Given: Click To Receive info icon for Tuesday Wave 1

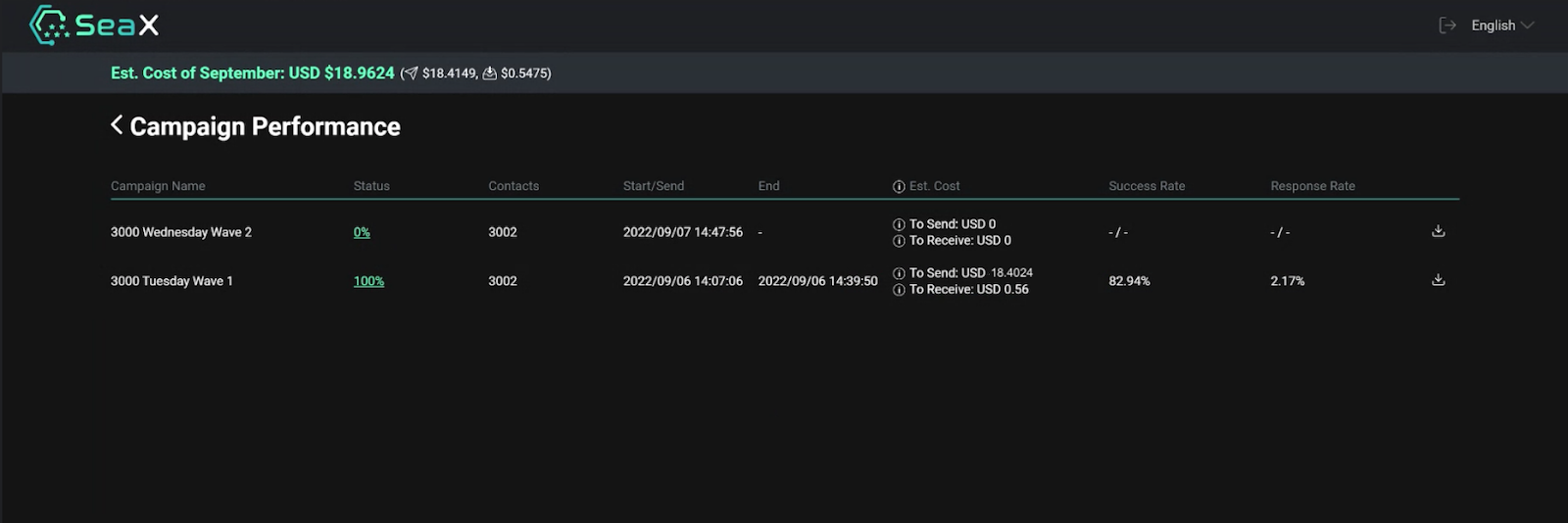Looking at the screenshot, I should (x=899, y=290).
